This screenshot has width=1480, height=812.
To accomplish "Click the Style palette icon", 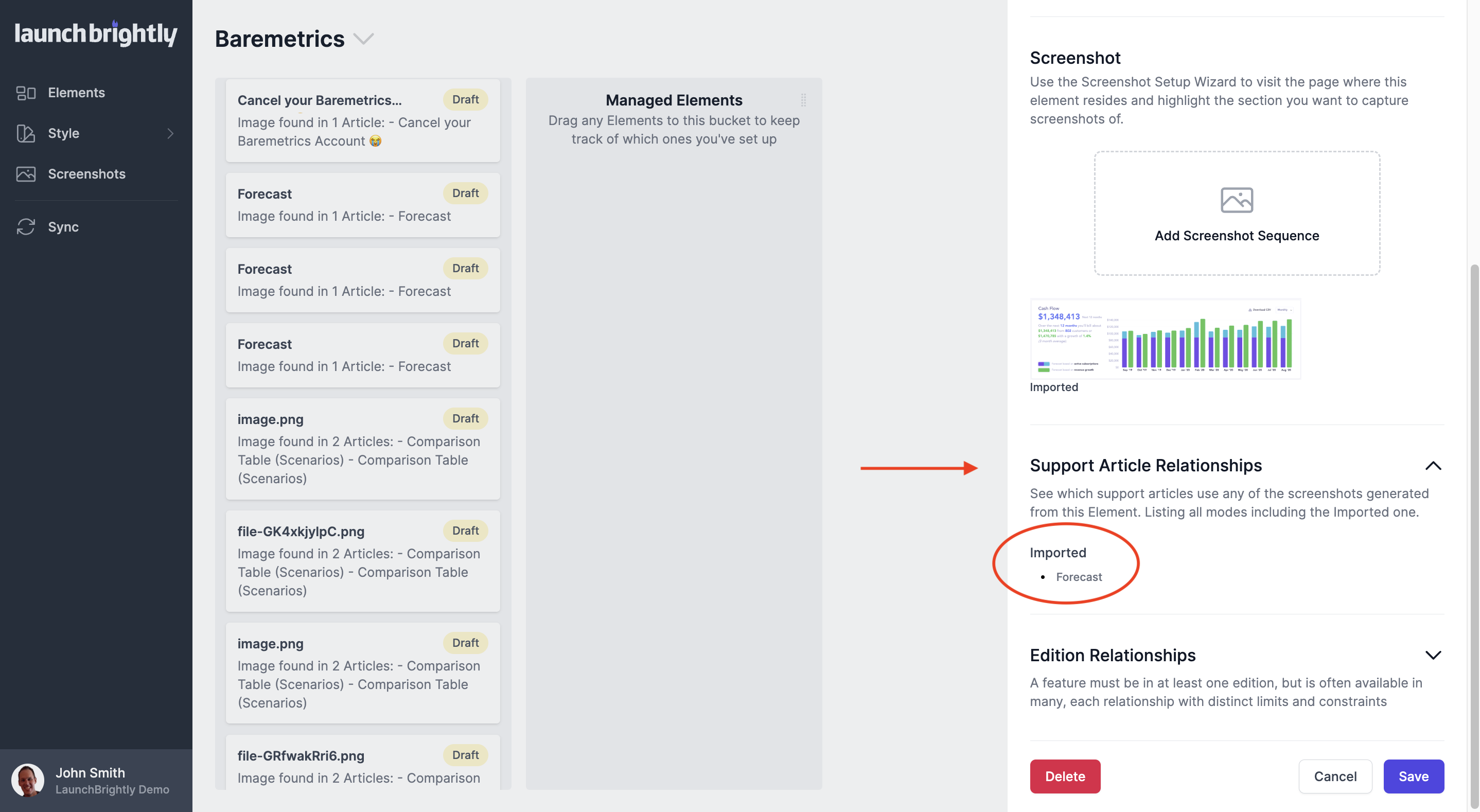I will 26,133.
